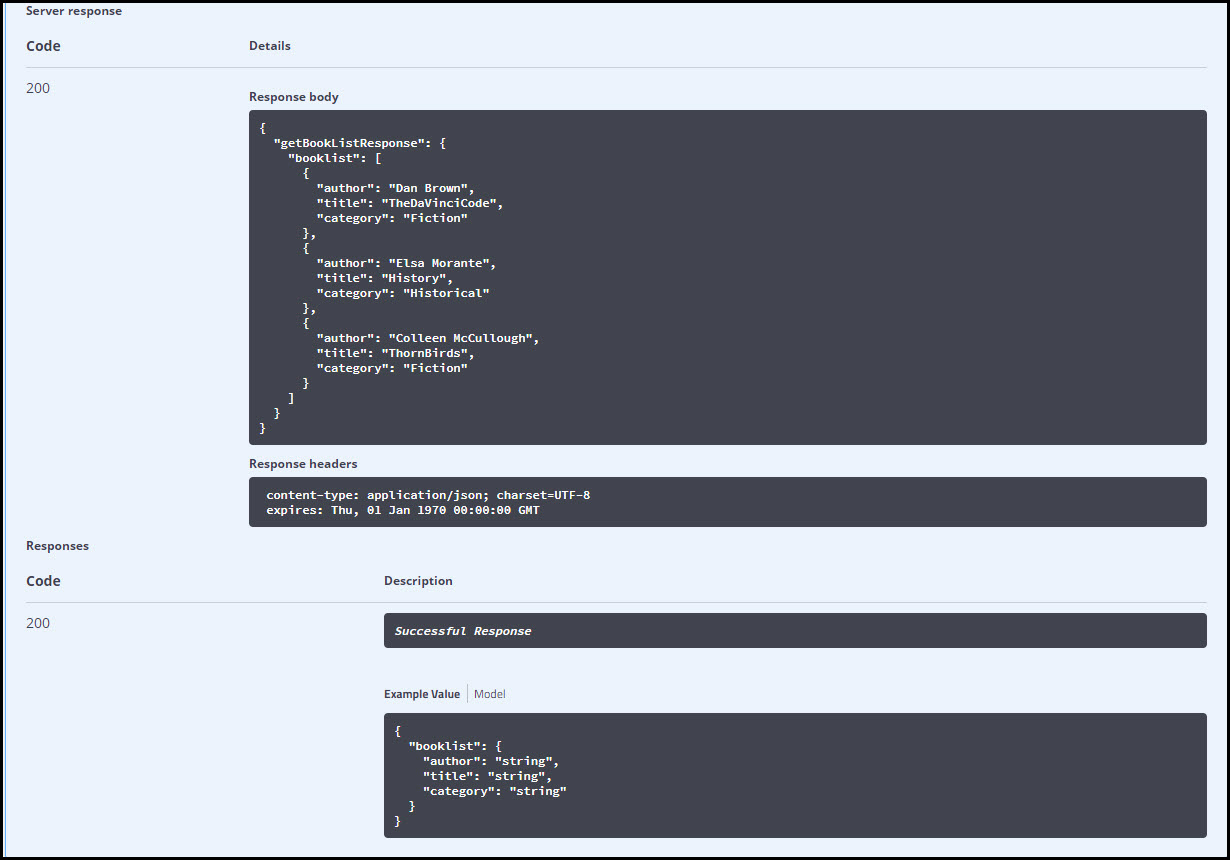Click the Description column header

pyautogui.click(x=417, y=581)
